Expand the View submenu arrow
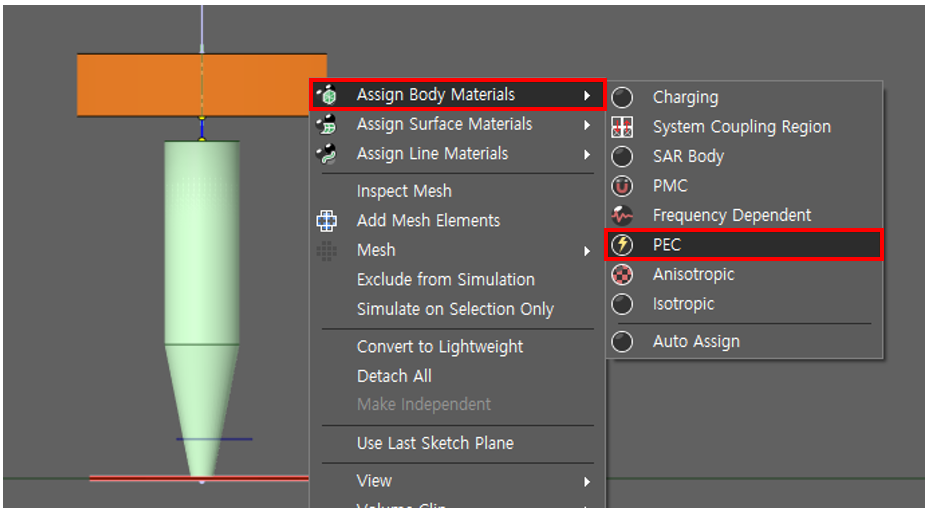The image size is (928, 510). 587,481
